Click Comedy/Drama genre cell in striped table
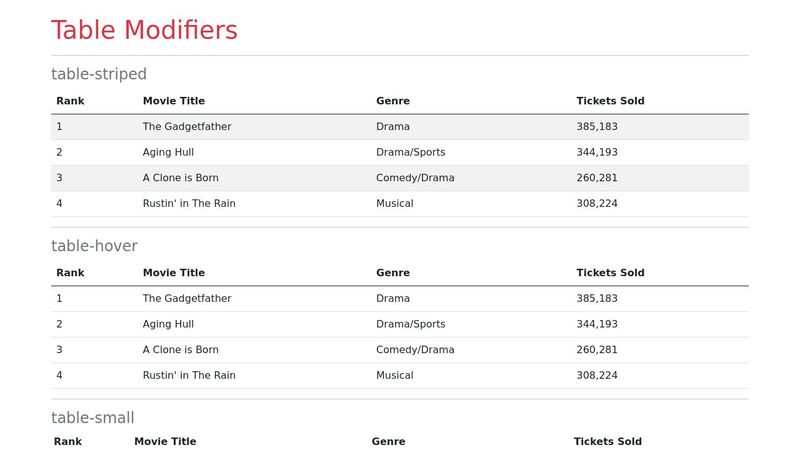Viewport: 800px width, 450px height. pos(415,178)
